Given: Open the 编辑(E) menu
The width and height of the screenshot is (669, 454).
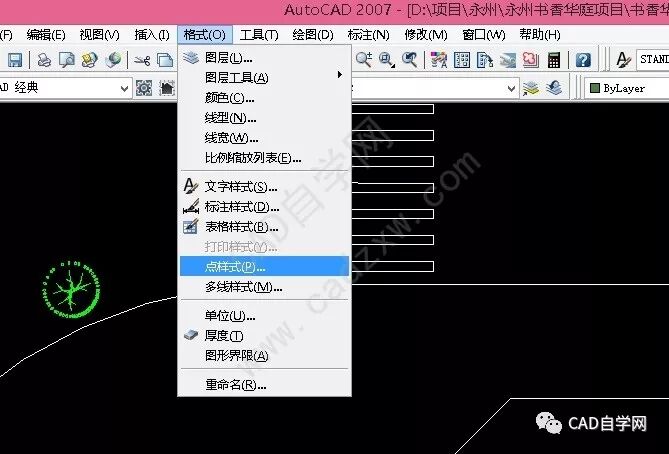Looking at the screenshot, I should pyautogui.click(x=46, y=35).
